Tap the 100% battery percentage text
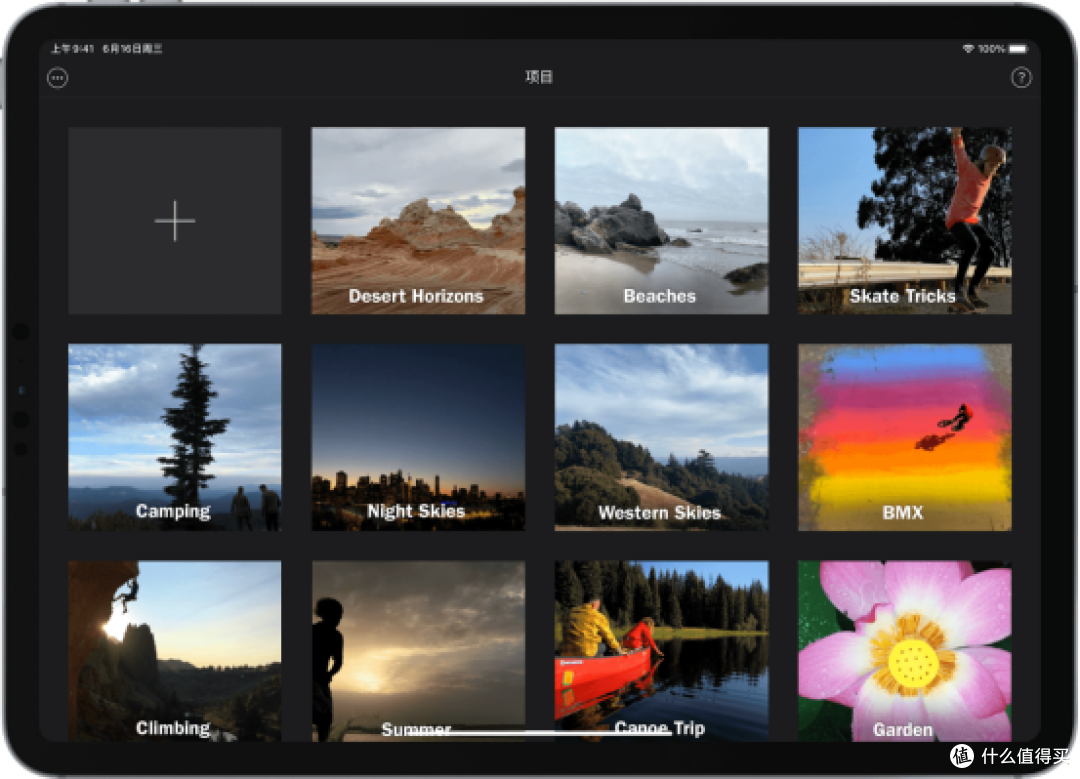The width and height of the screenshot is (1080, 779). (991, 49)
